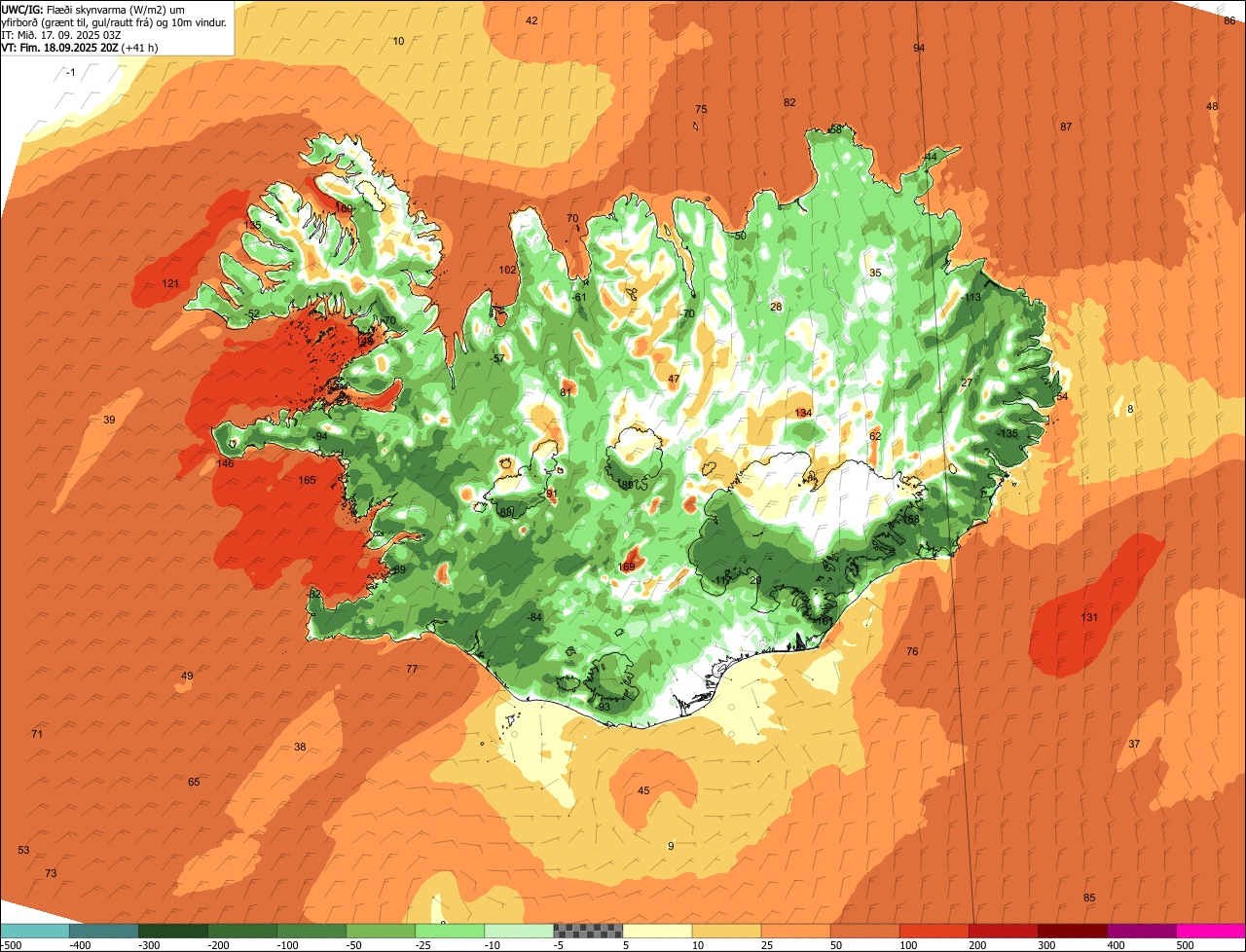
Task: Click the -100 to -50 green legend swatch
Action: [311, 931]
